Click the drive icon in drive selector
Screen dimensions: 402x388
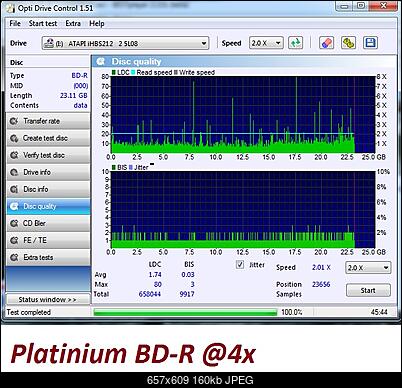(49, 43)
